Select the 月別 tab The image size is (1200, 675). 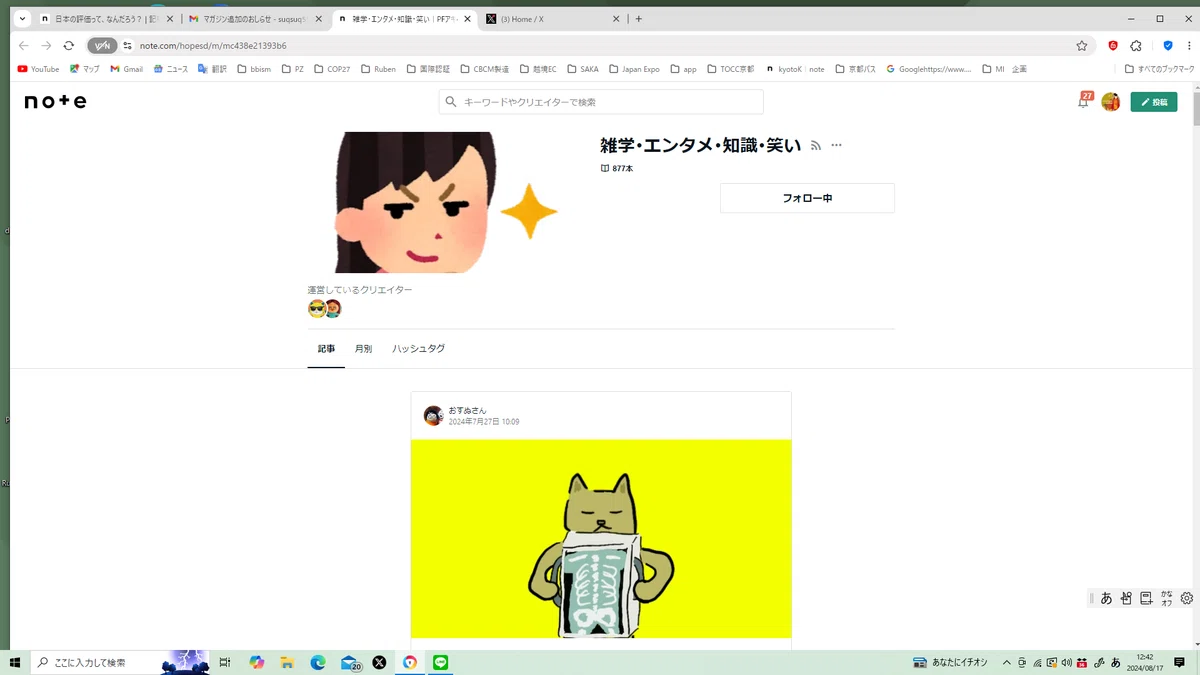coord(363,349)
